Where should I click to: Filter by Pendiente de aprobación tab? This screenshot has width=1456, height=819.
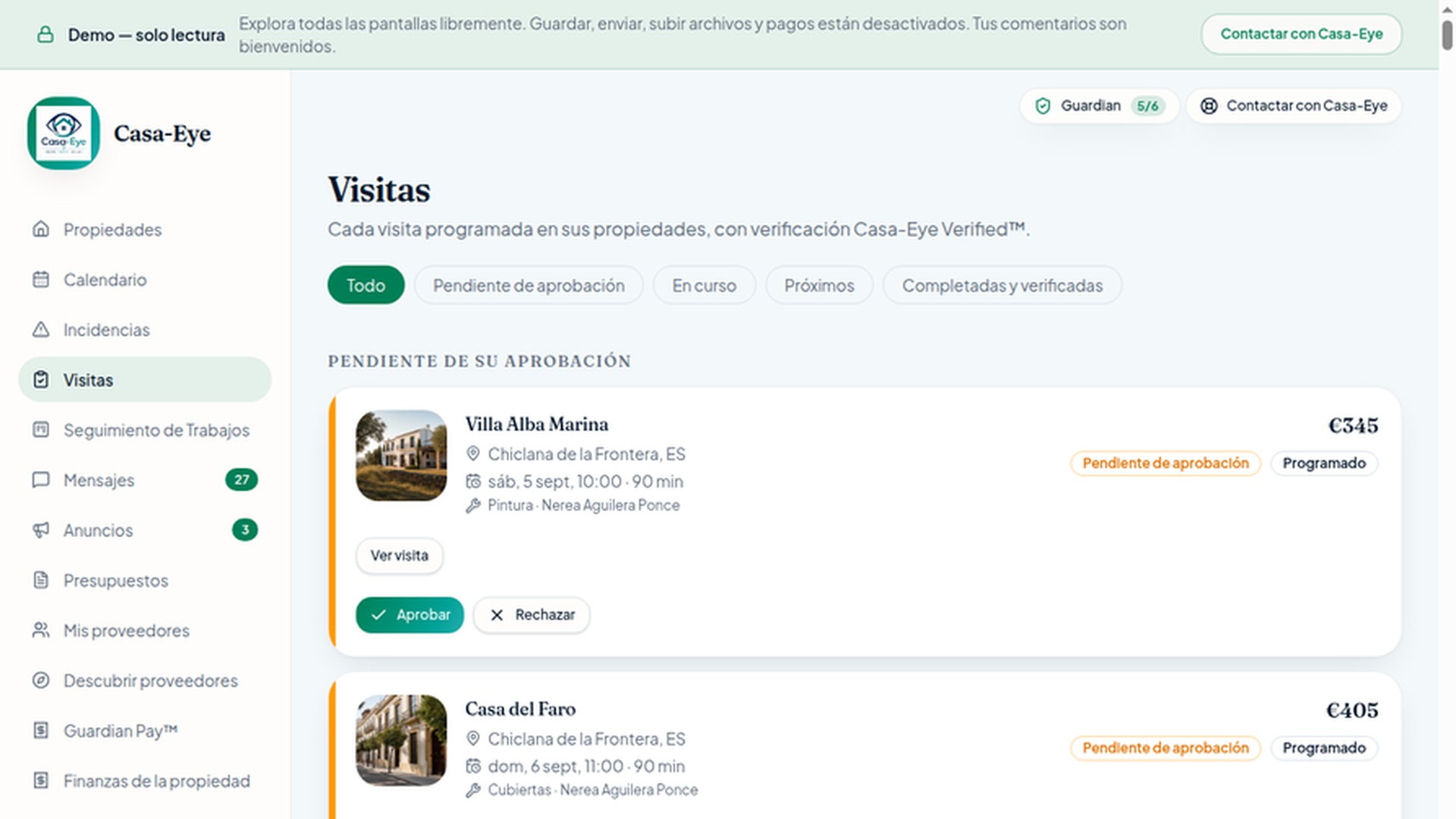(529, 285)
